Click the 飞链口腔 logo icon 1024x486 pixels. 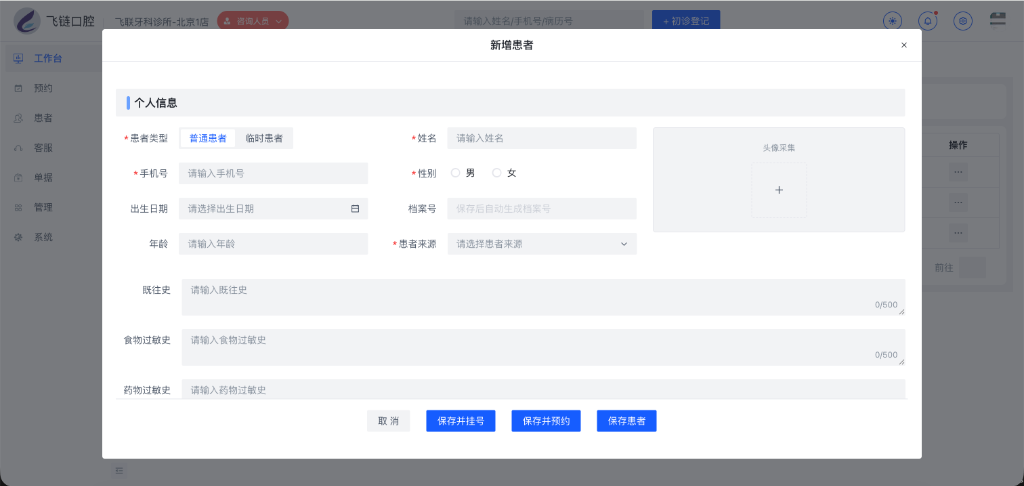tap(27, 20)
